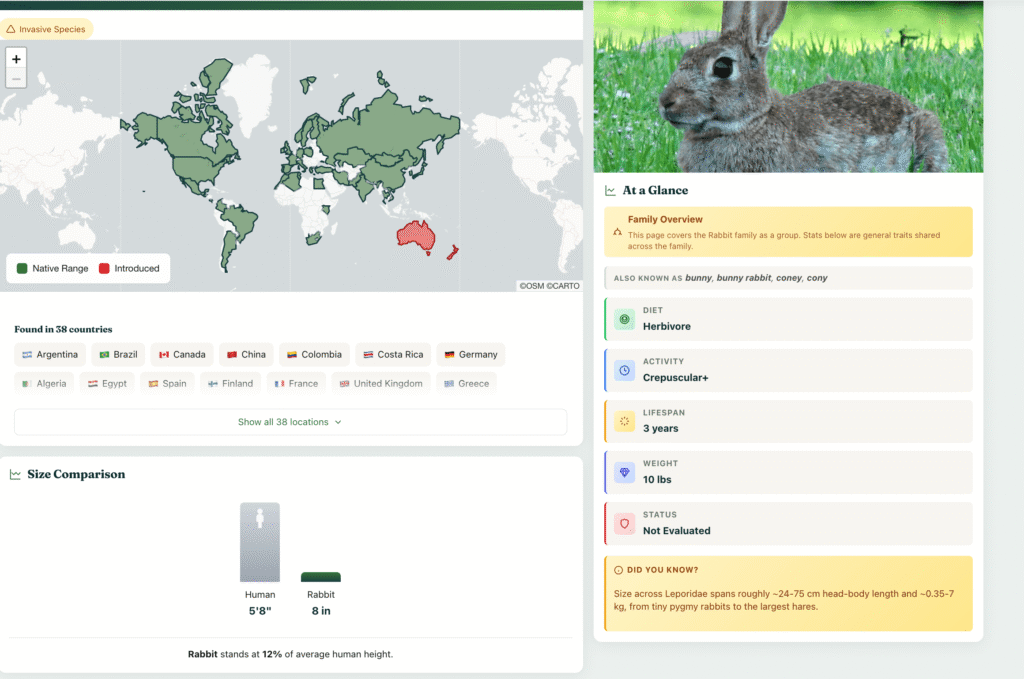Click the Lifespan sun icon
This screenshot has width=1024, height=679.
click(x=624, y=421)
